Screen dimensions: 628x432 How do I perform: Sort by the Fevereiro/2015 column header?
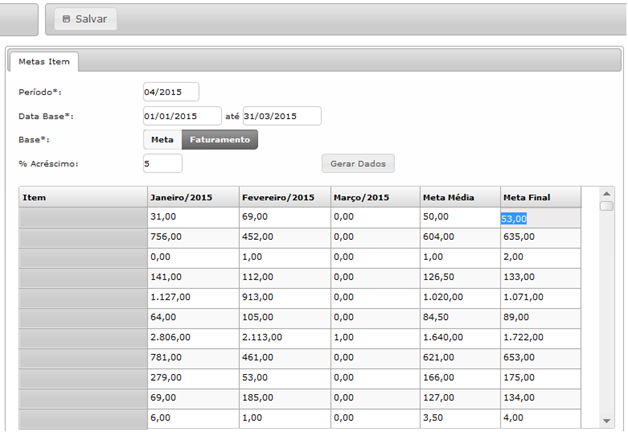tap(285, 197)
